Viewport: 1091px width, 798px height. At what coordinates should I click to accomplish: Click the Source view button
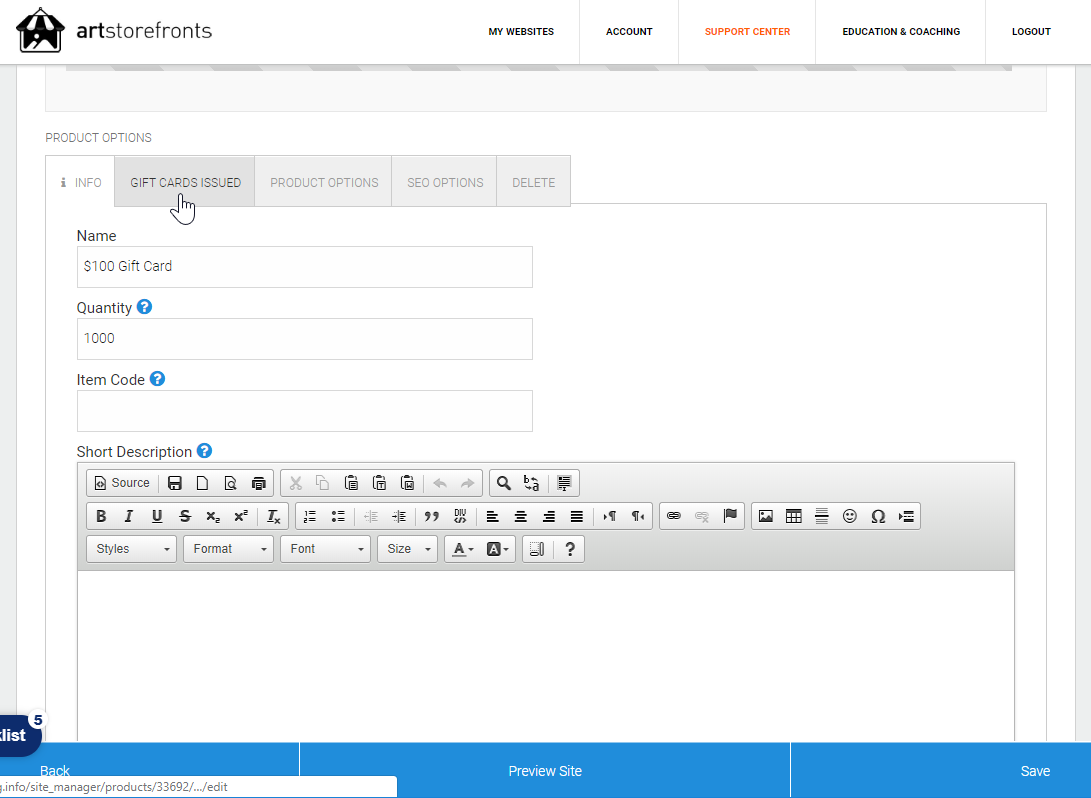pos(122,483)
